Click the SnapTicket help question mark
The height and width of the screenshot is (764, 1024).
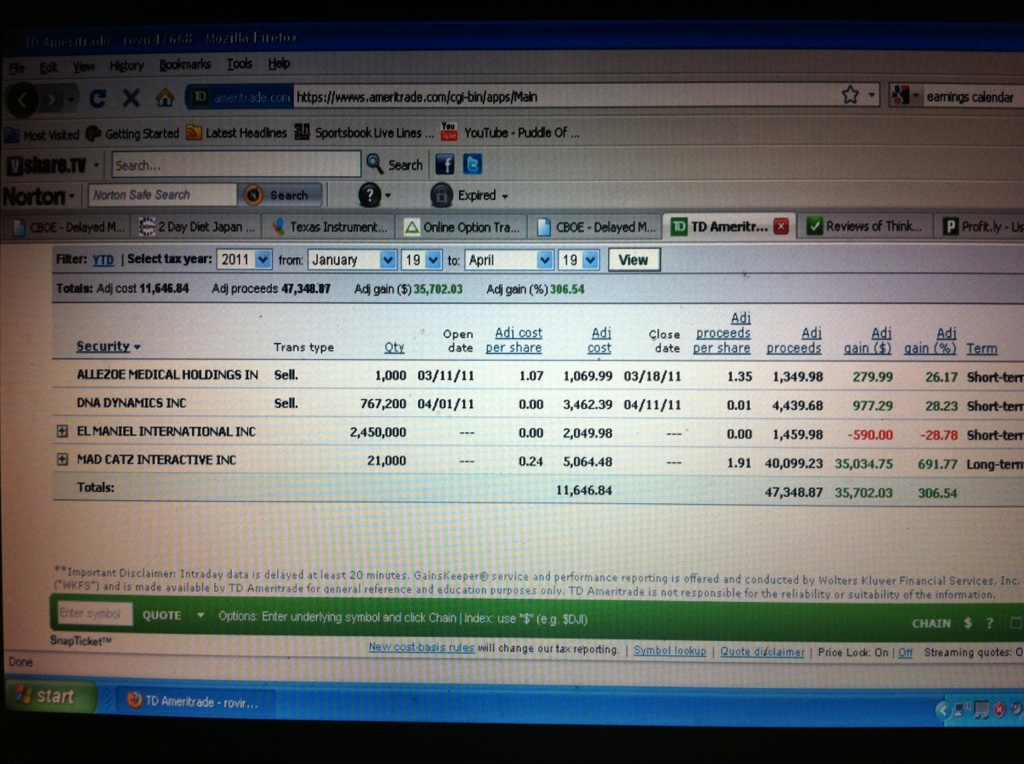pos(989,624)
